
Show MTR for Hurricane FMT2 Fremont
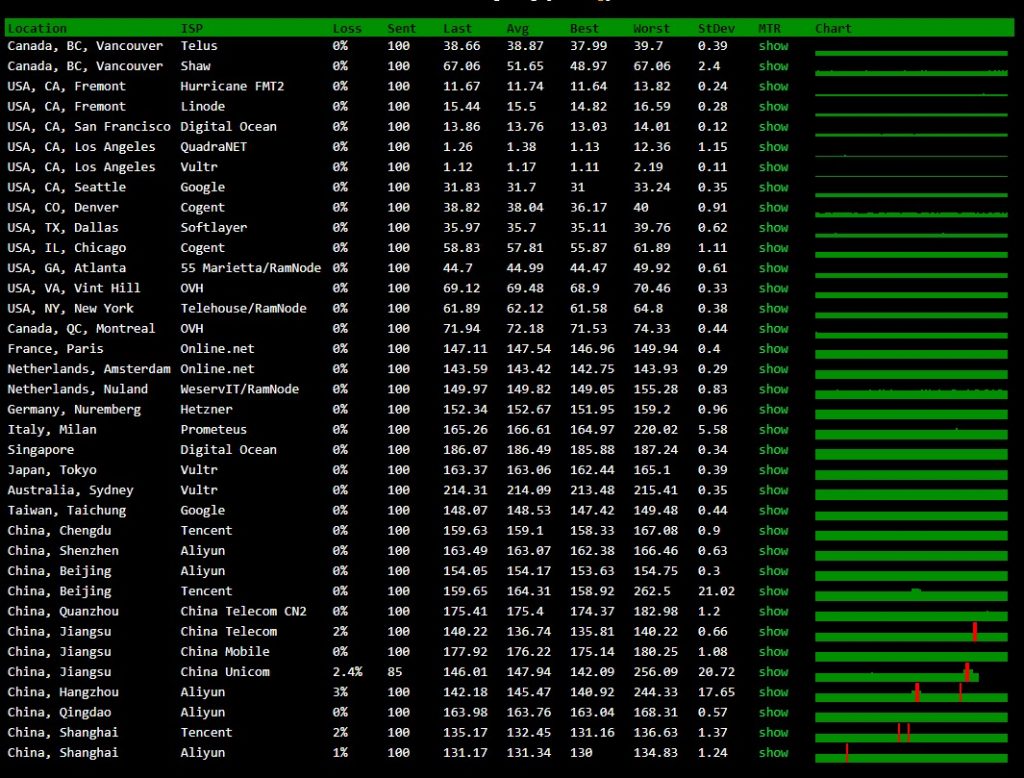click(773, 86)
